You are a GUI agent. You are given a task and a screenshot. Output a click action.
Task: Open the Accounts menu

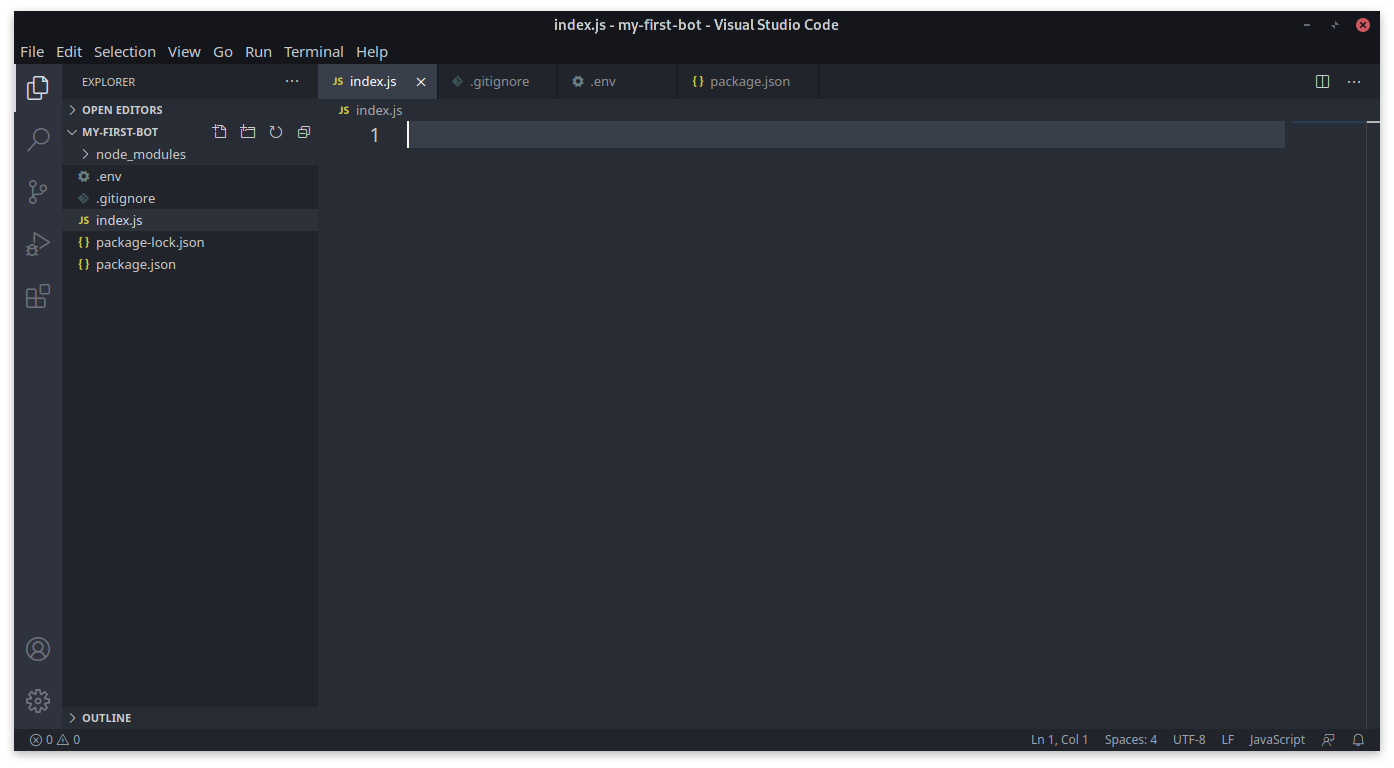(38, 649)
